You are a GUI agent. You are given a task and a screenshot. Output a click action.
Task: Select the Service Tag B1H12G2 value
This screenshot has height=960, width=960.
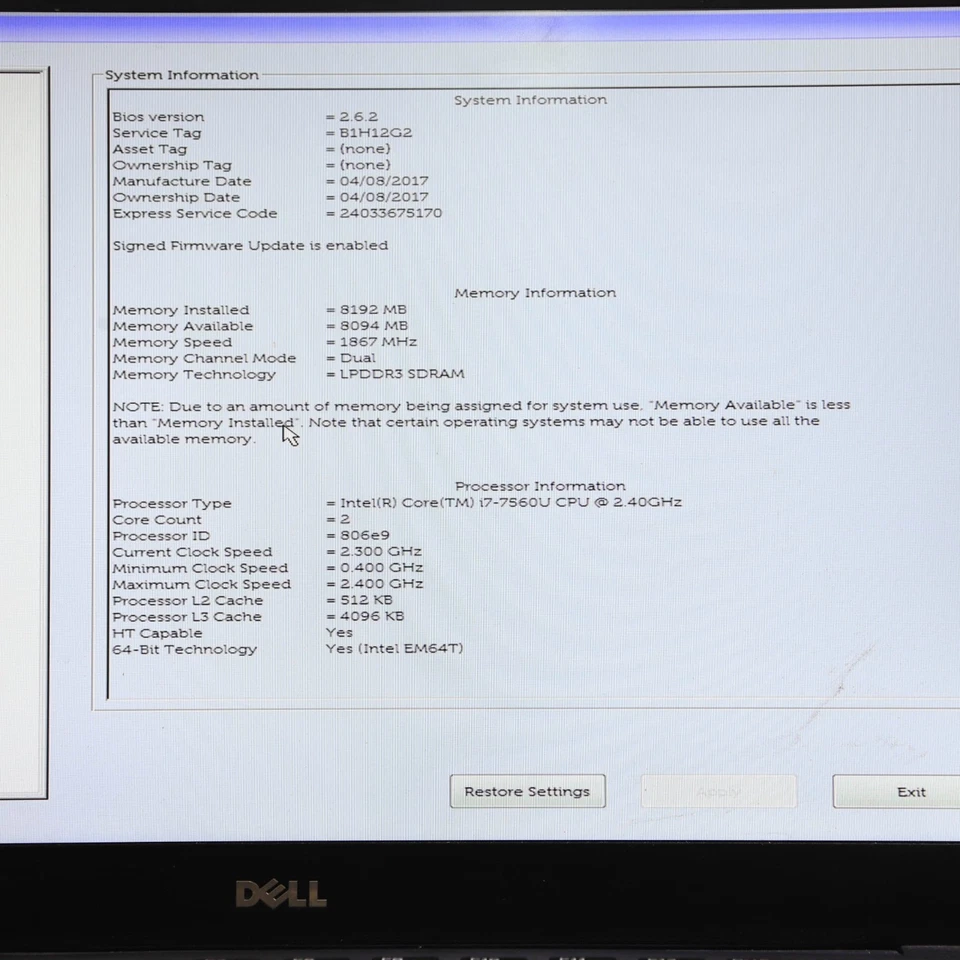(380, 132)
